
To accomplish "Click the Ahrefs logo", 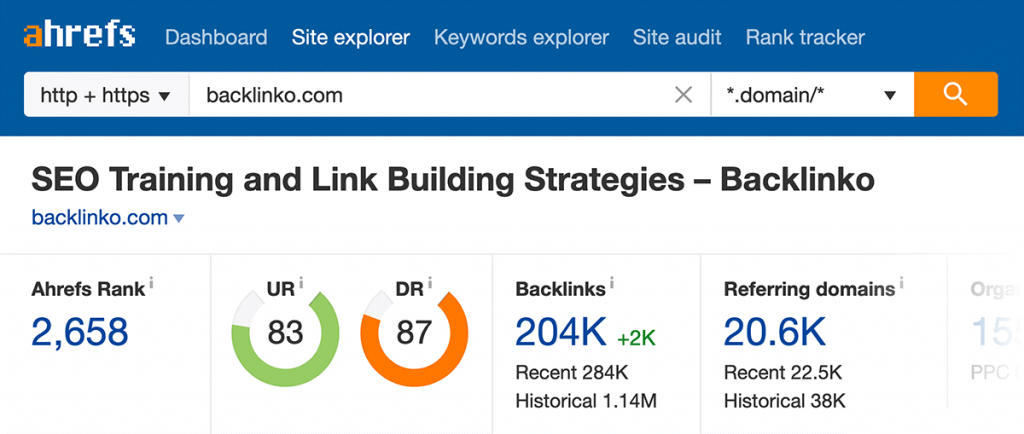I will click(x=79, y=37).
